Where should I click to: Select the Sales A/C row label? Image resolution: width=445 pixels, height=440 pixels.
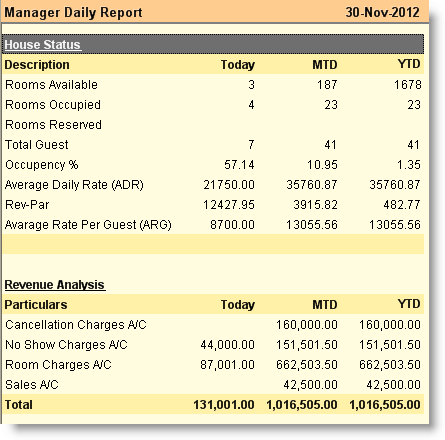pos(32,385)
